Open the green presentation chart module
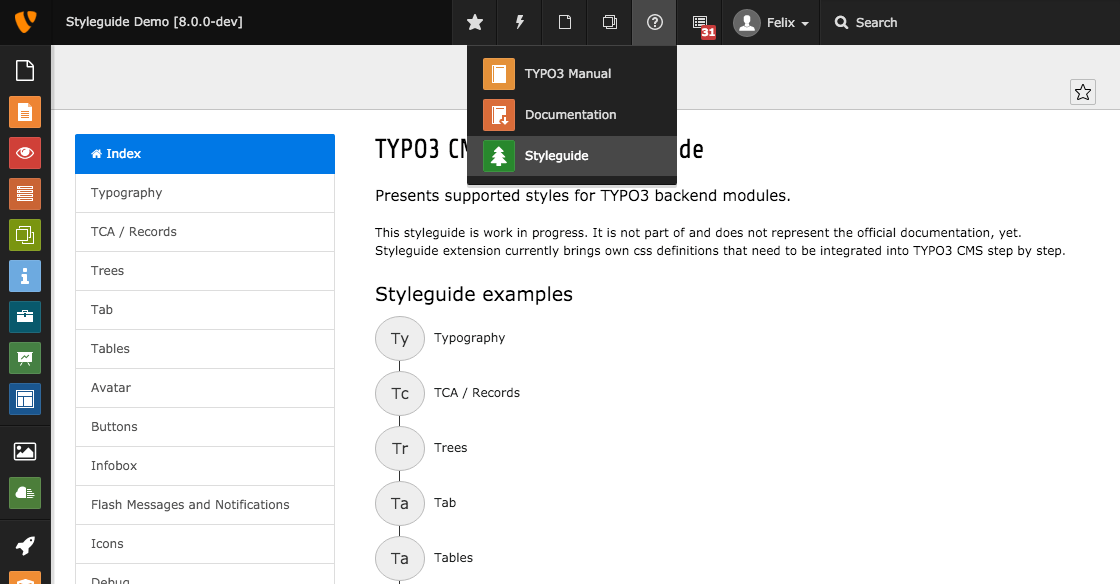 coord(25,358)
